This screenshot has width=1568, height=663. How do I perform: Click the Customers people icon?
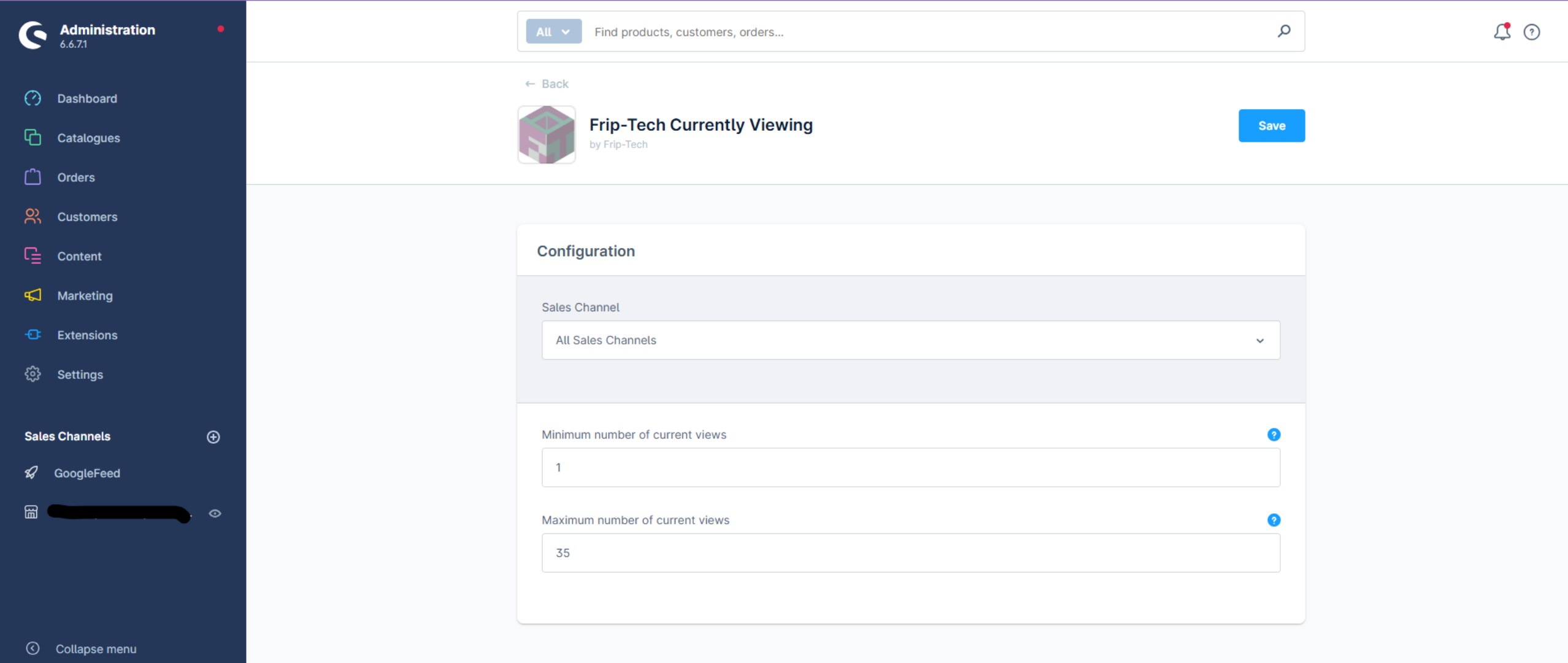(x=33, y=216)
